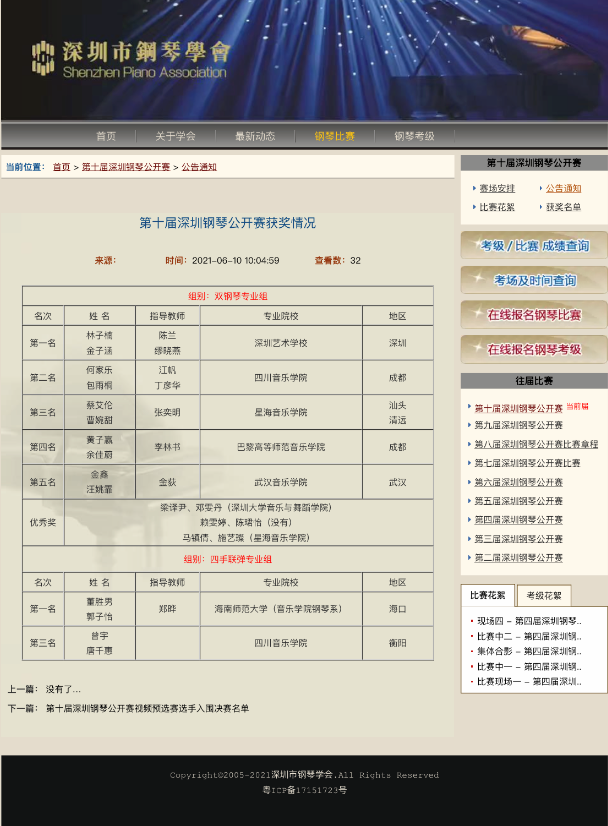Click the Shenzhen Piano Association logo
Screen dimensions: 608x826
(x=131, y=58)
